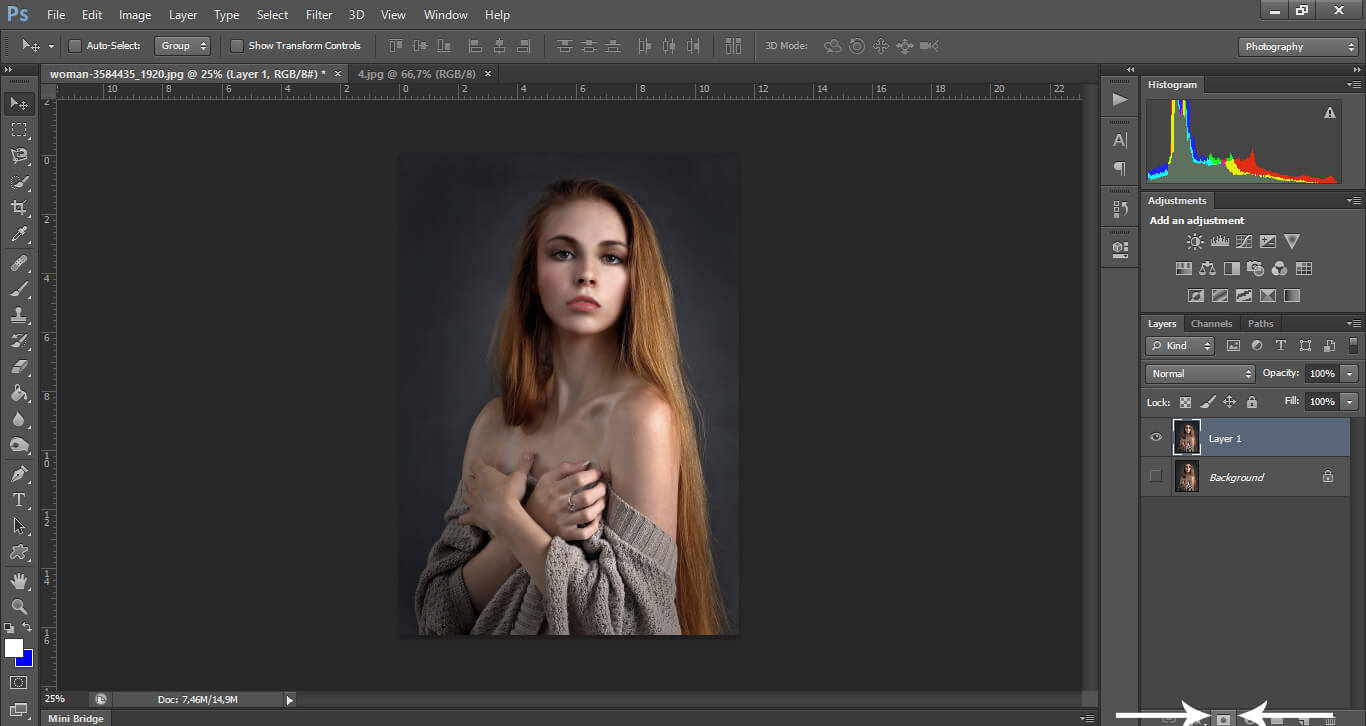Open the Layers panel options menu
1366x726 pixels.
point(1355,324)
